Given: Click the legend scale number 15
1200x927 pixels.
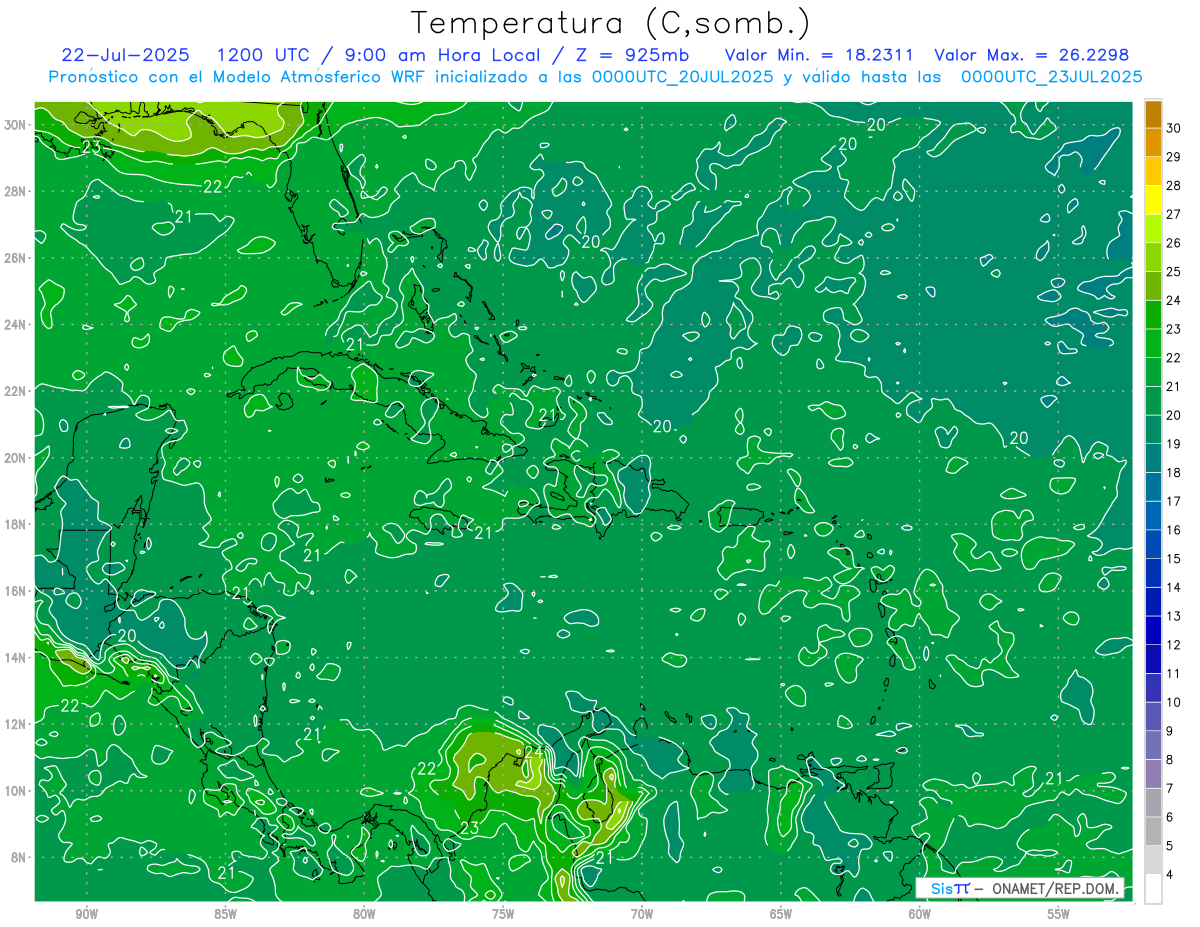Looking at the screenshot, I should (1174, 559).
